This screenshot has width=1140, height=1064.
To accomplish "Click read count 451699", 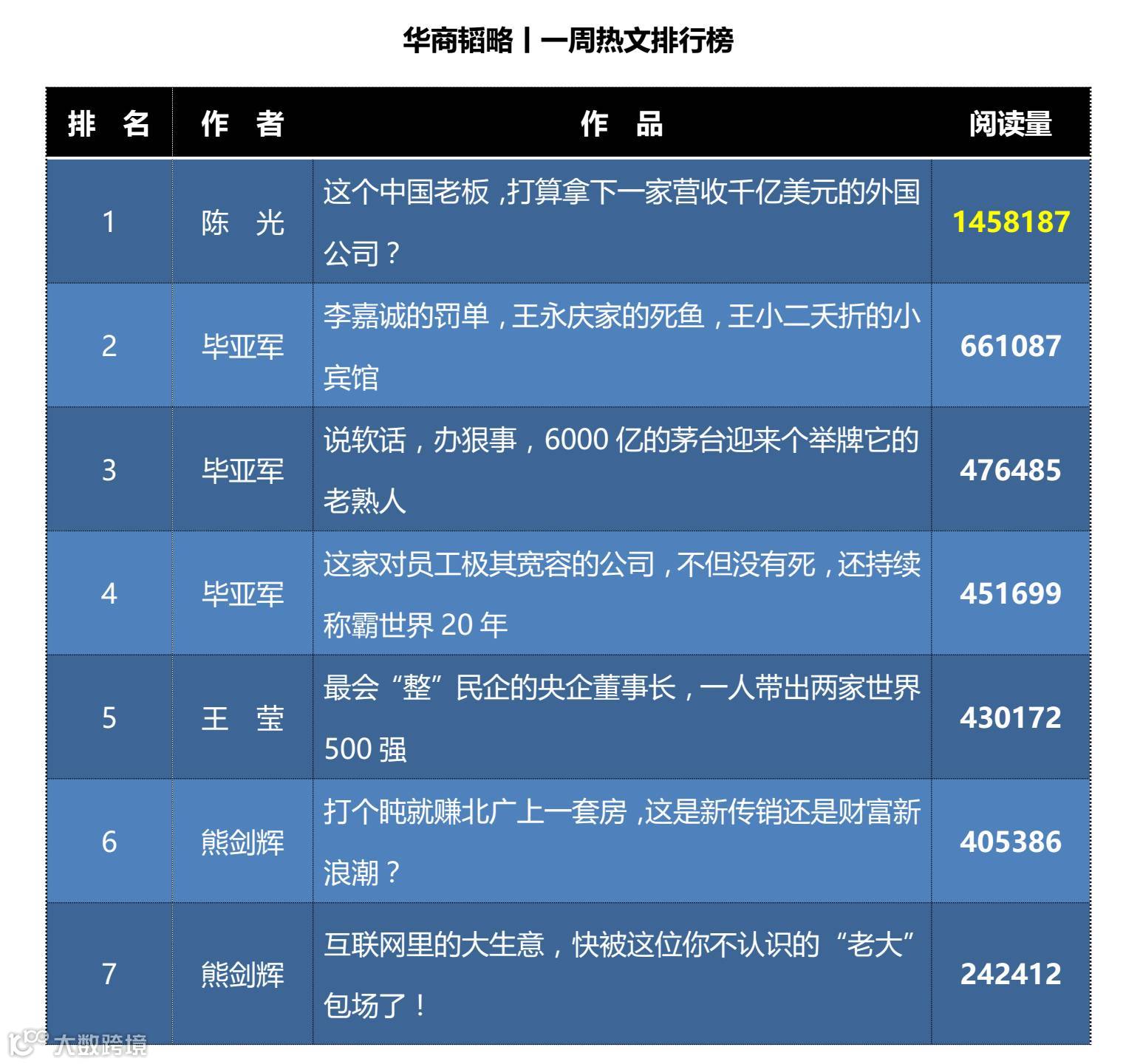I will [1010, 593].
